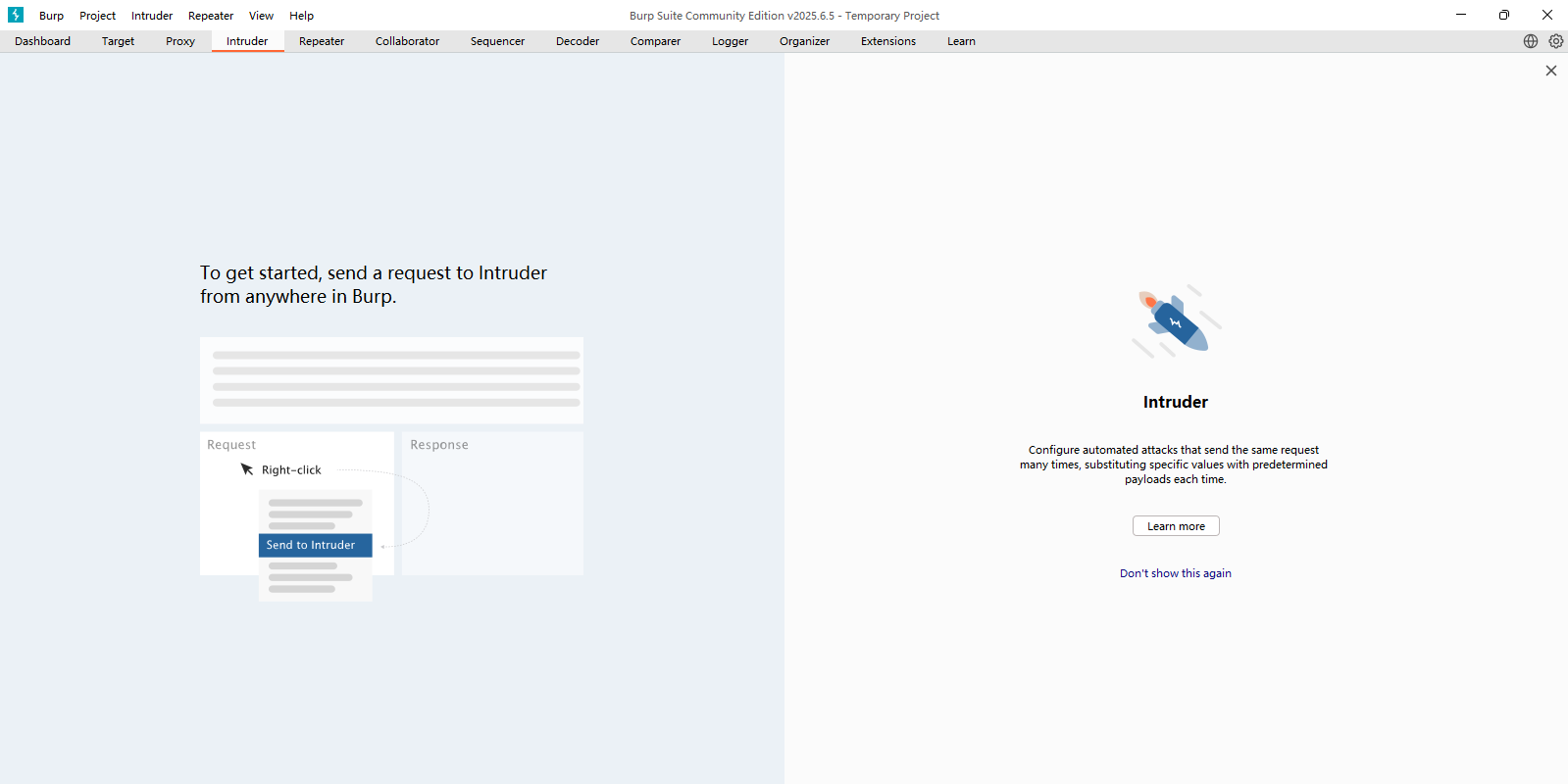Image resolution: width=1568 pixels, height=784 pixels.
Task: Click the Intruder heading text
Action: pyautogui.click(x=1175, y=402)
